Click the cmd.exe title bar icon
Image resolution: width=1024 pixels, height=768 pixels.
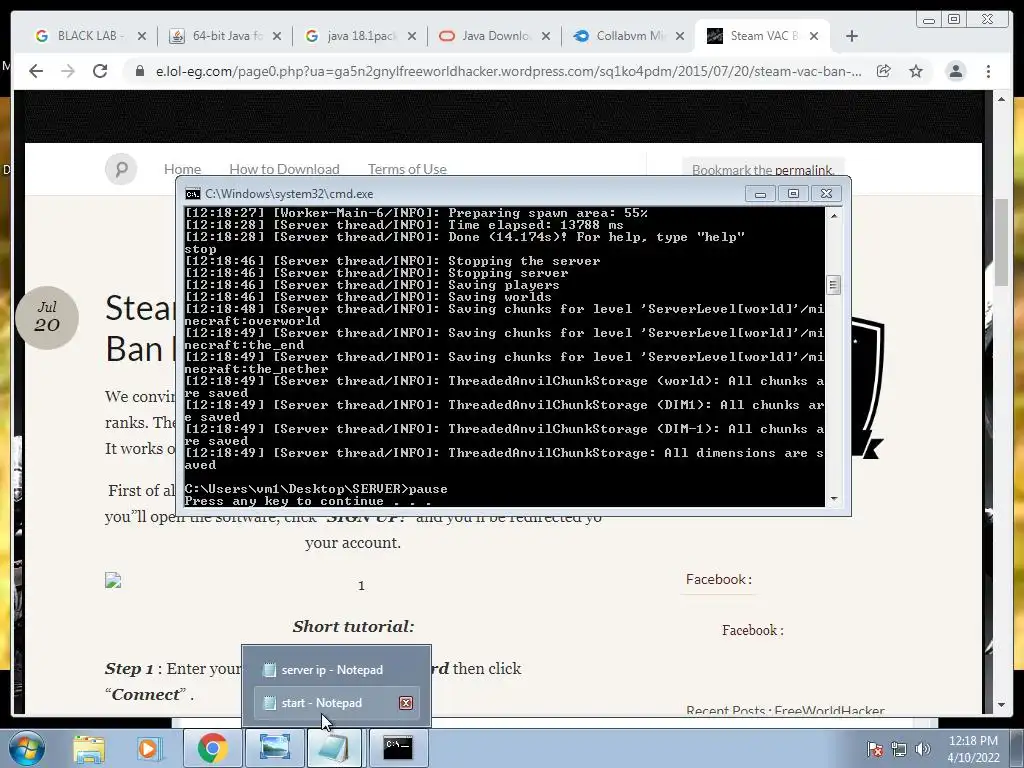pos(193,194)
